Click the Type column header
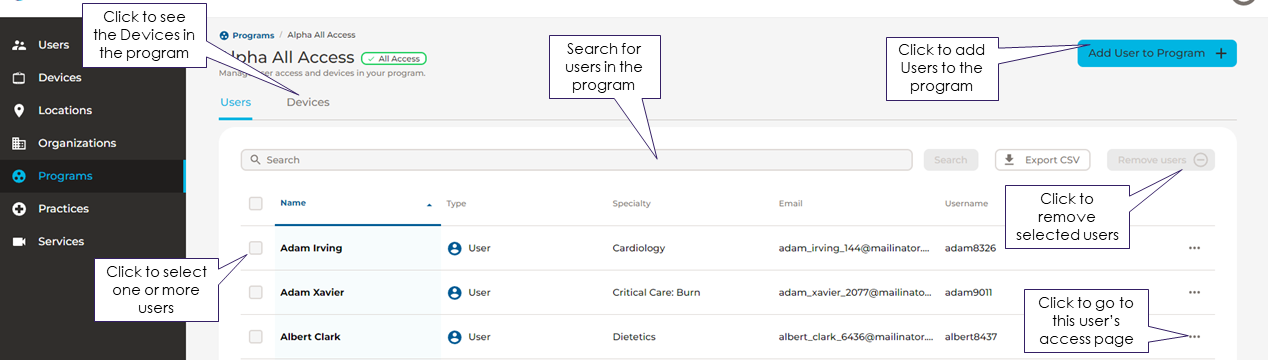 [456, 204]
